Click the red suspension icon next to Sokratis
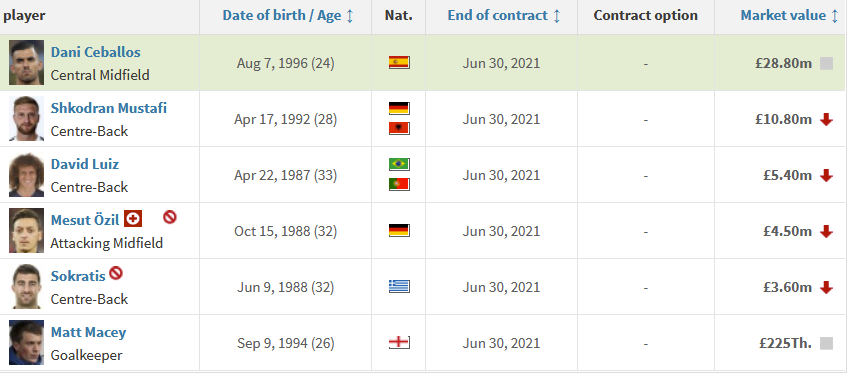The image size is (847, 373). tap(116, 273)
